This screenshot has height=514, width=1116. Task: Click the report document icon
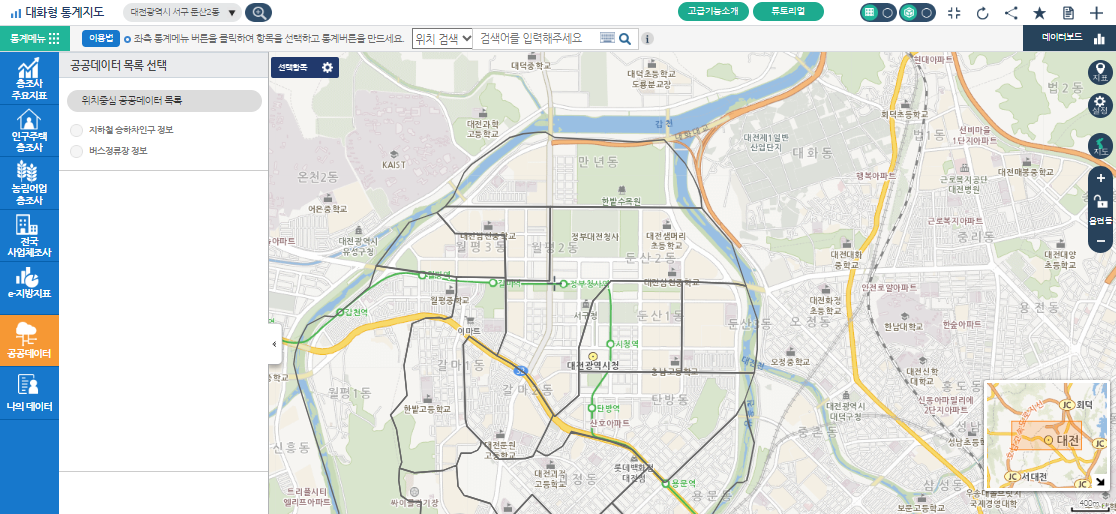coord(1068,13)
